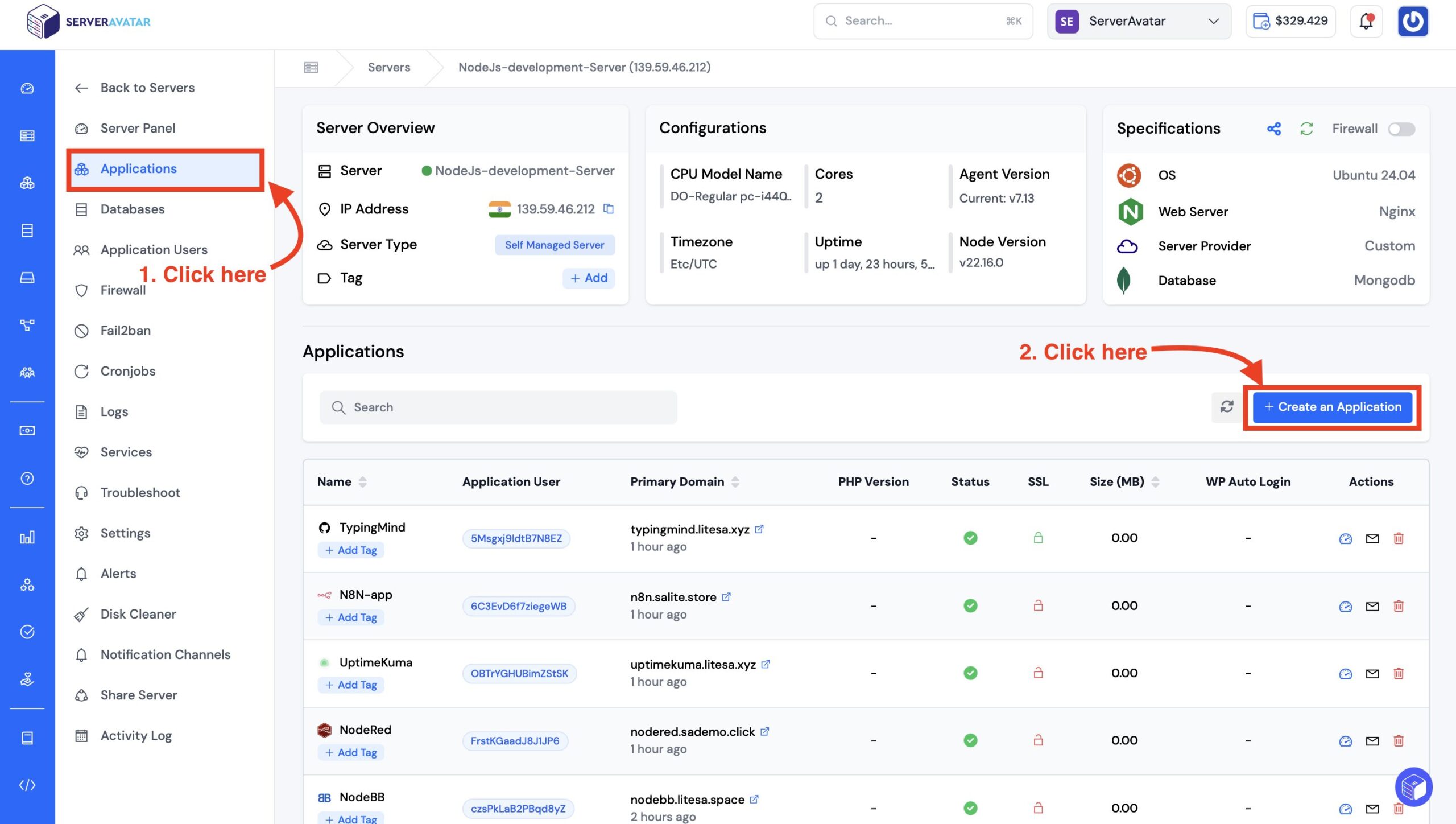Refresh the applications list icon
Screen dimensions: 1456x824
1227,407
